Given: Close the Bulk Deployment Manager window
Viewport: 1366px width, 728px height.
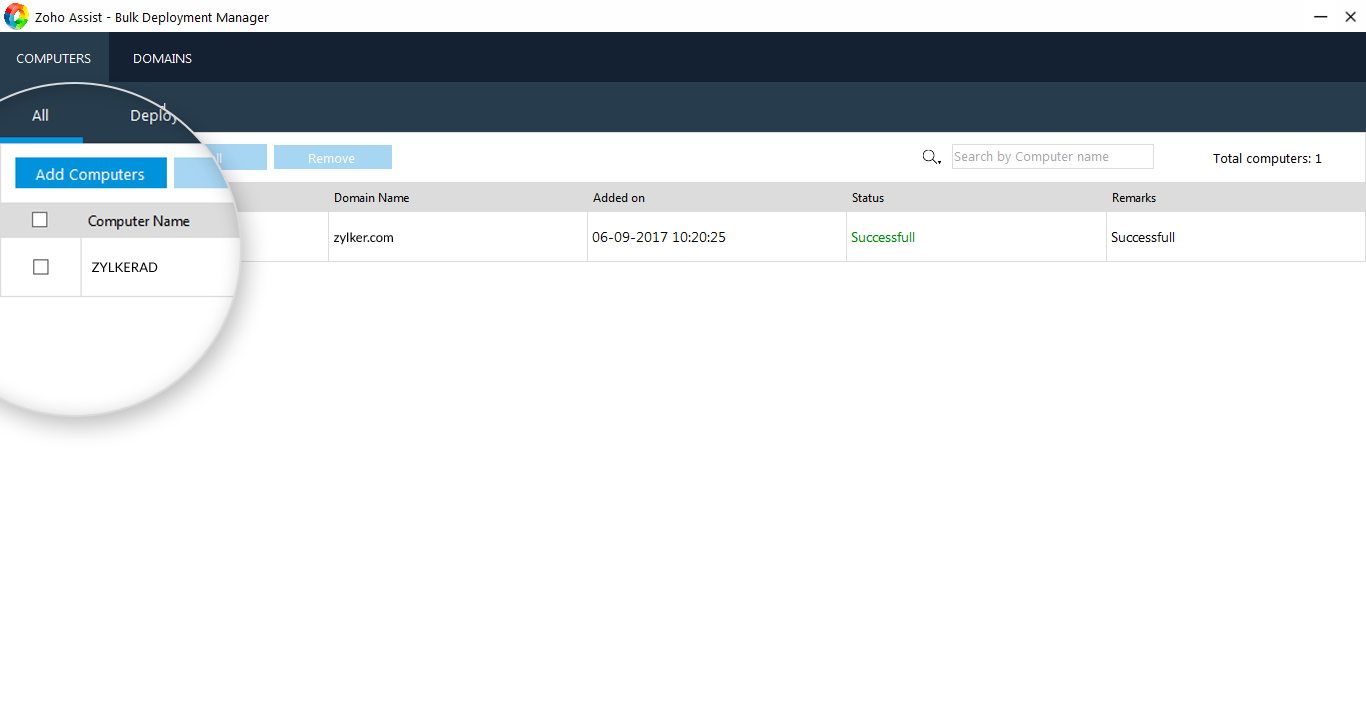Looking at the screenshot, I should coord(1350,16).
